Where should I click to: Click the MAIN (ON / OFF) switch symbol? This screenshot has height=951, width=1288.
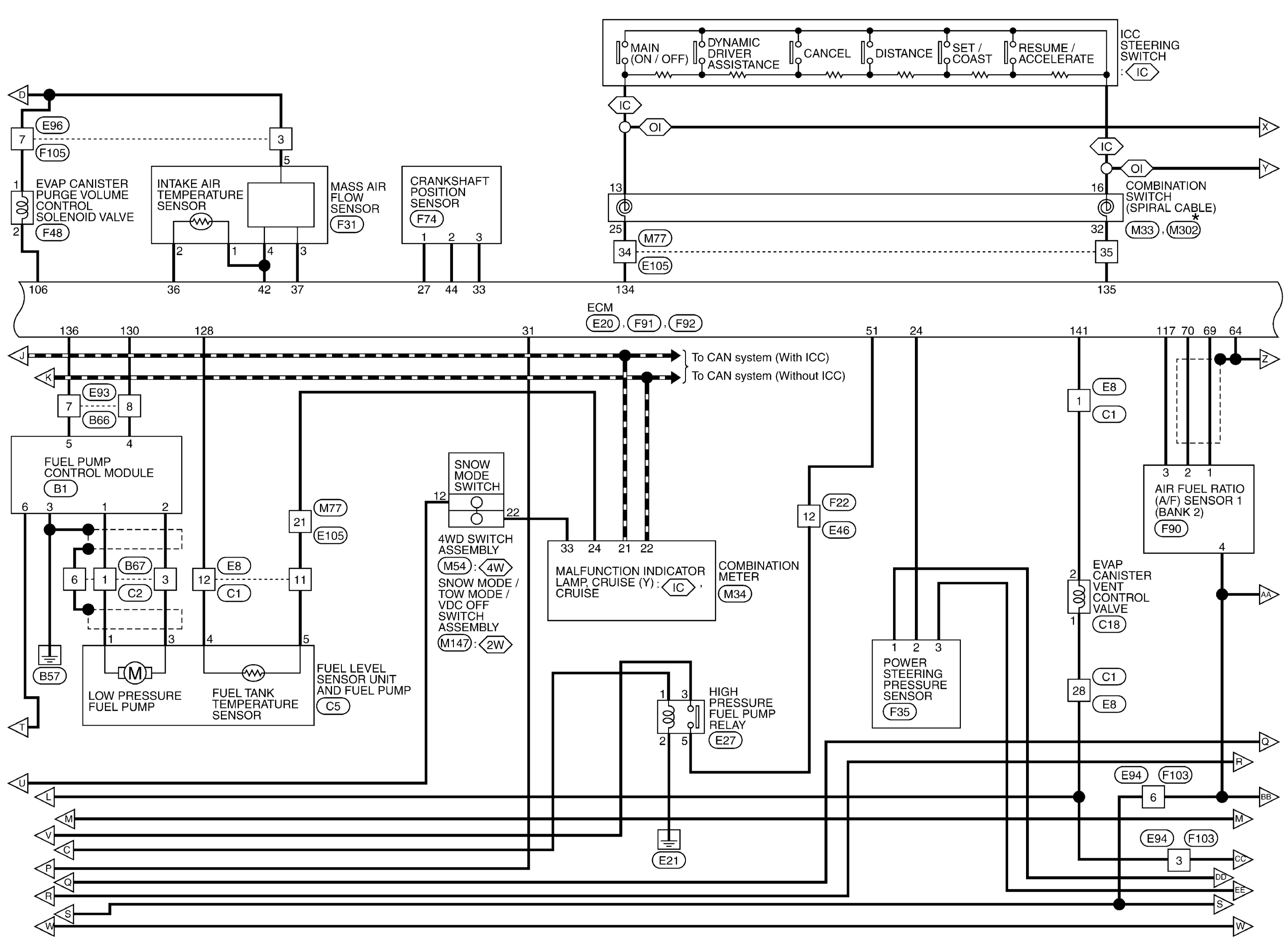(622, 53)
